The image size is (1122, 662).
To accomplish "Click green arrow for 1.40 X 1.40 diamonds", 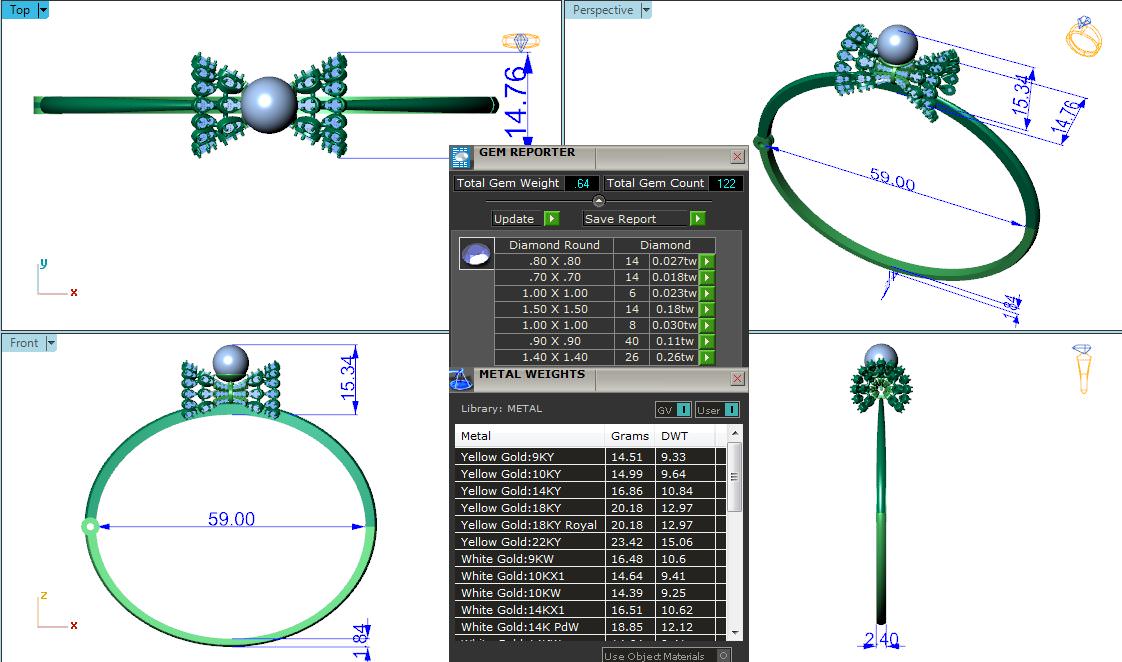I will (x=707, y=358).
